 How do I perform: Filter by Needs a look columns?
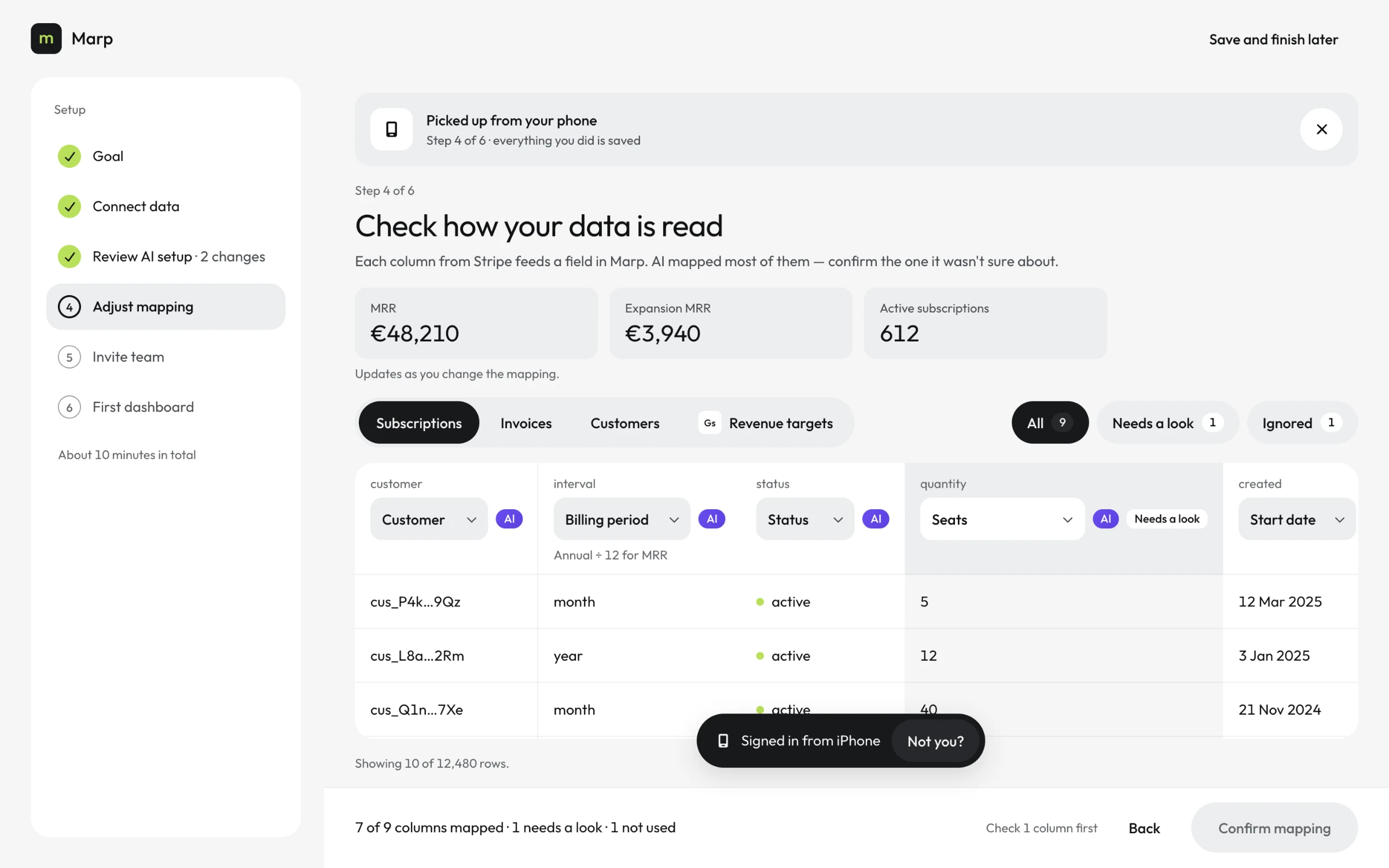coord(1167,423)
